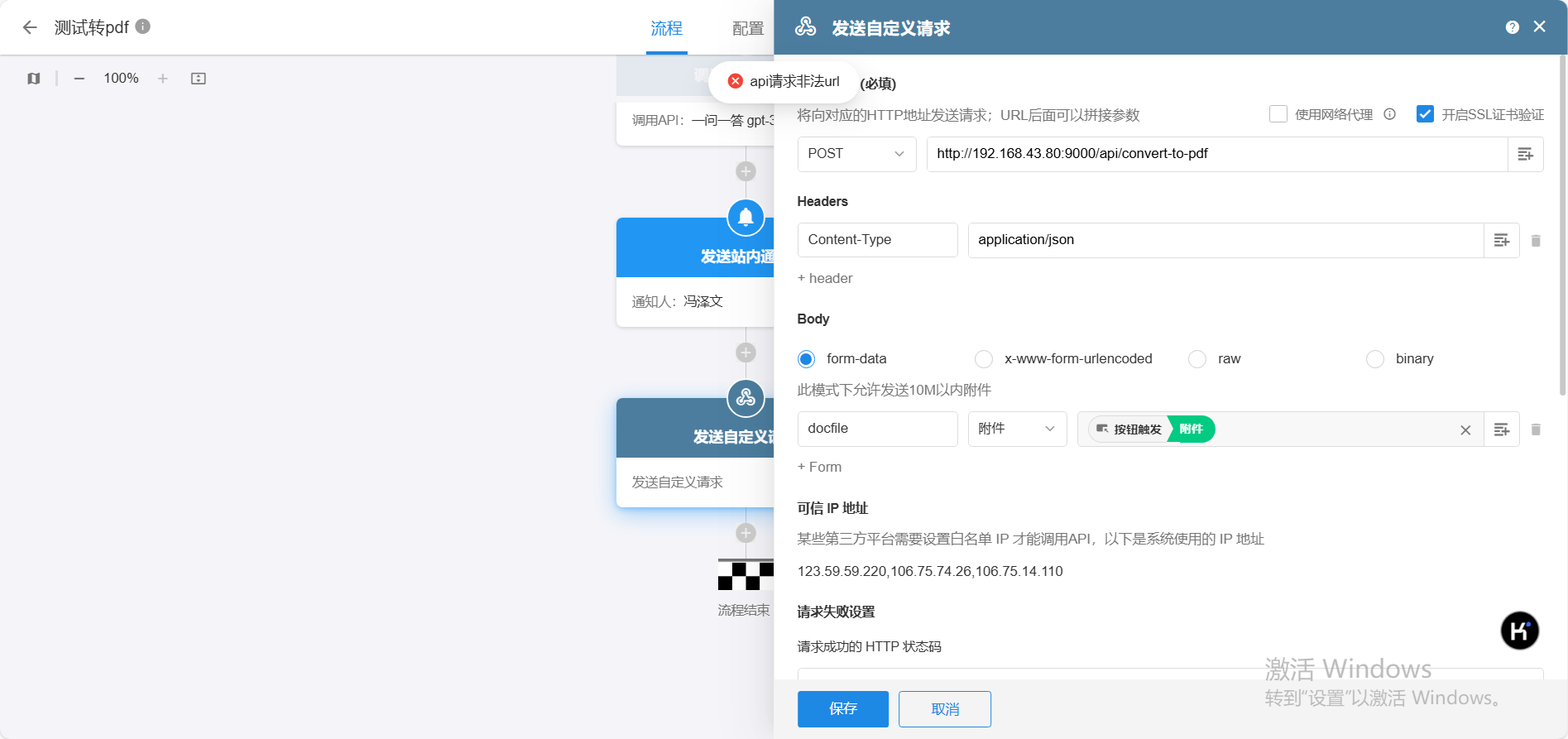
Task: Zoom in with the plus icon
Action: pyautogui.click(x=163, y=79)
